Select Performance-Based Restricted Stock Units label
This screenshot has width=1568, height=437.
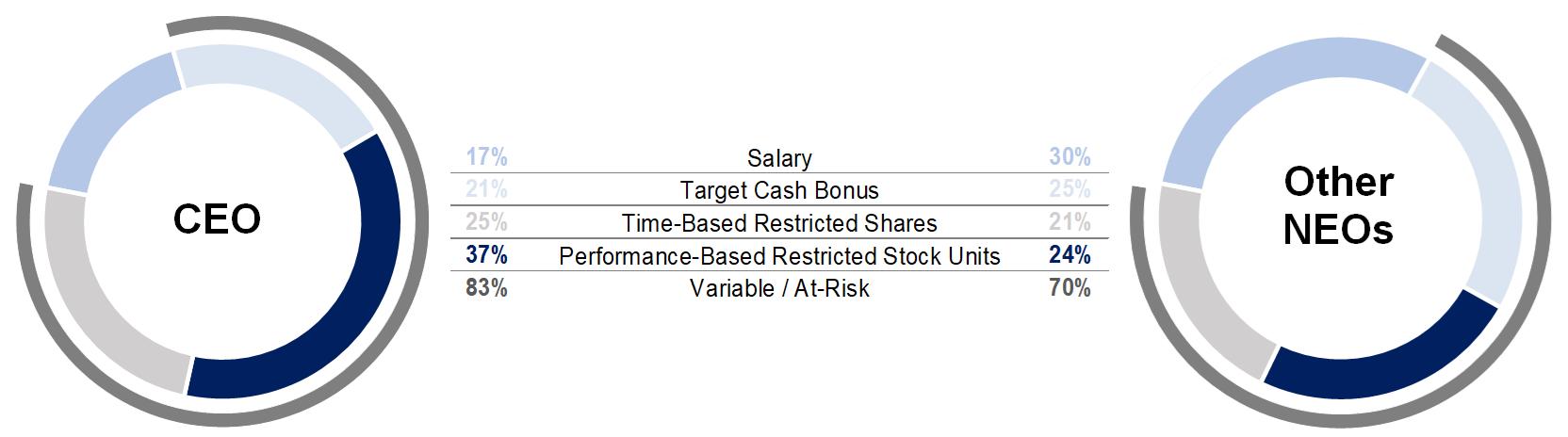[x=779, y=255]
